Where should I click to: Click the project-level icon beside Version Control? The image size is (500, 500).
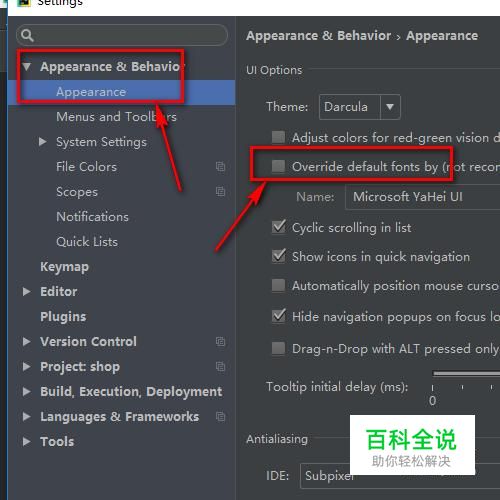point(220,341)
